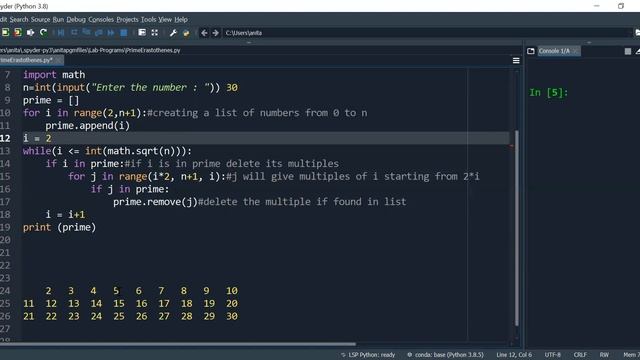Go back with left arrow
640x360 pixels.
click(x=204, y=33)
